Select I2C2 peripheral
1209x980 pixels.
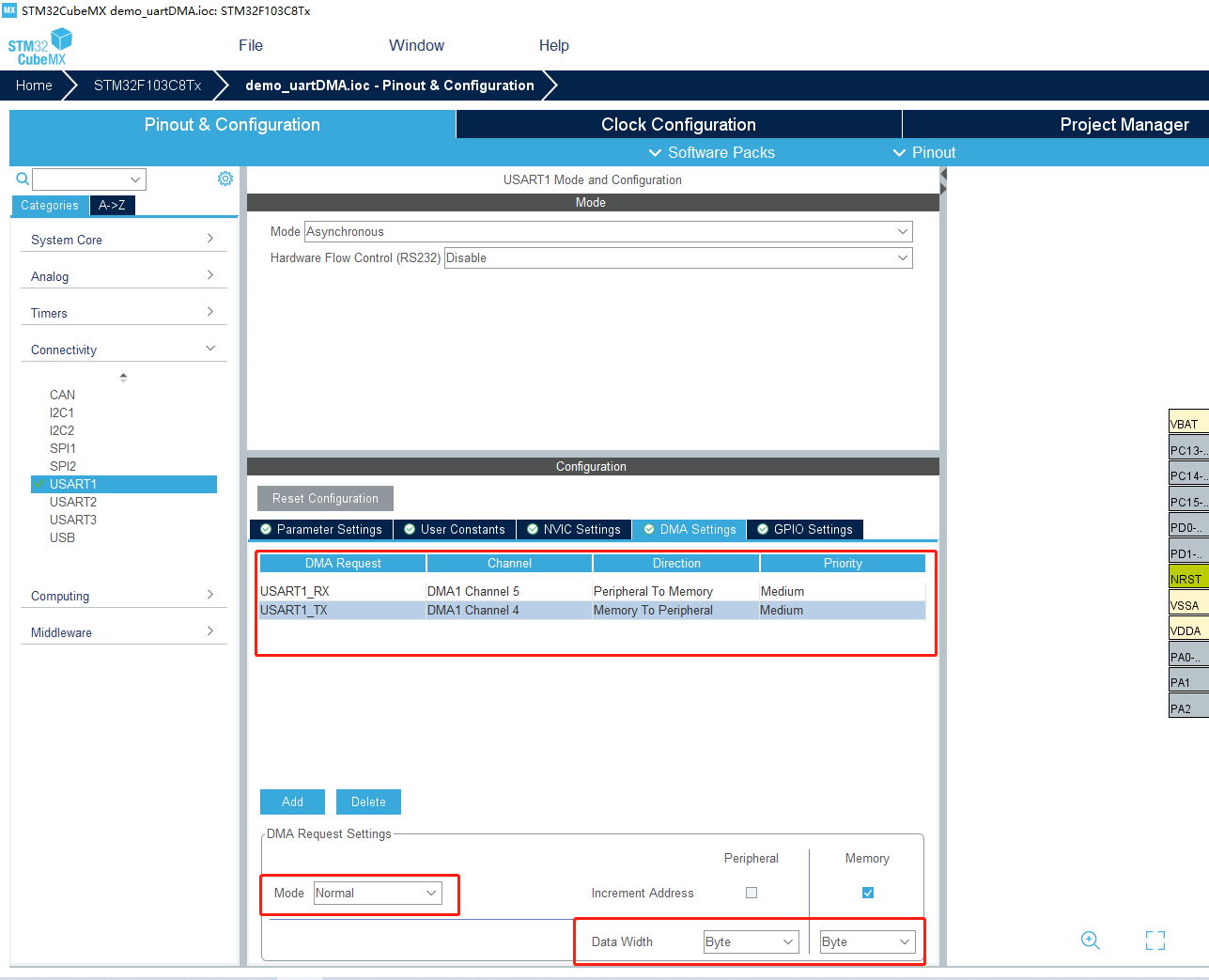61,430
